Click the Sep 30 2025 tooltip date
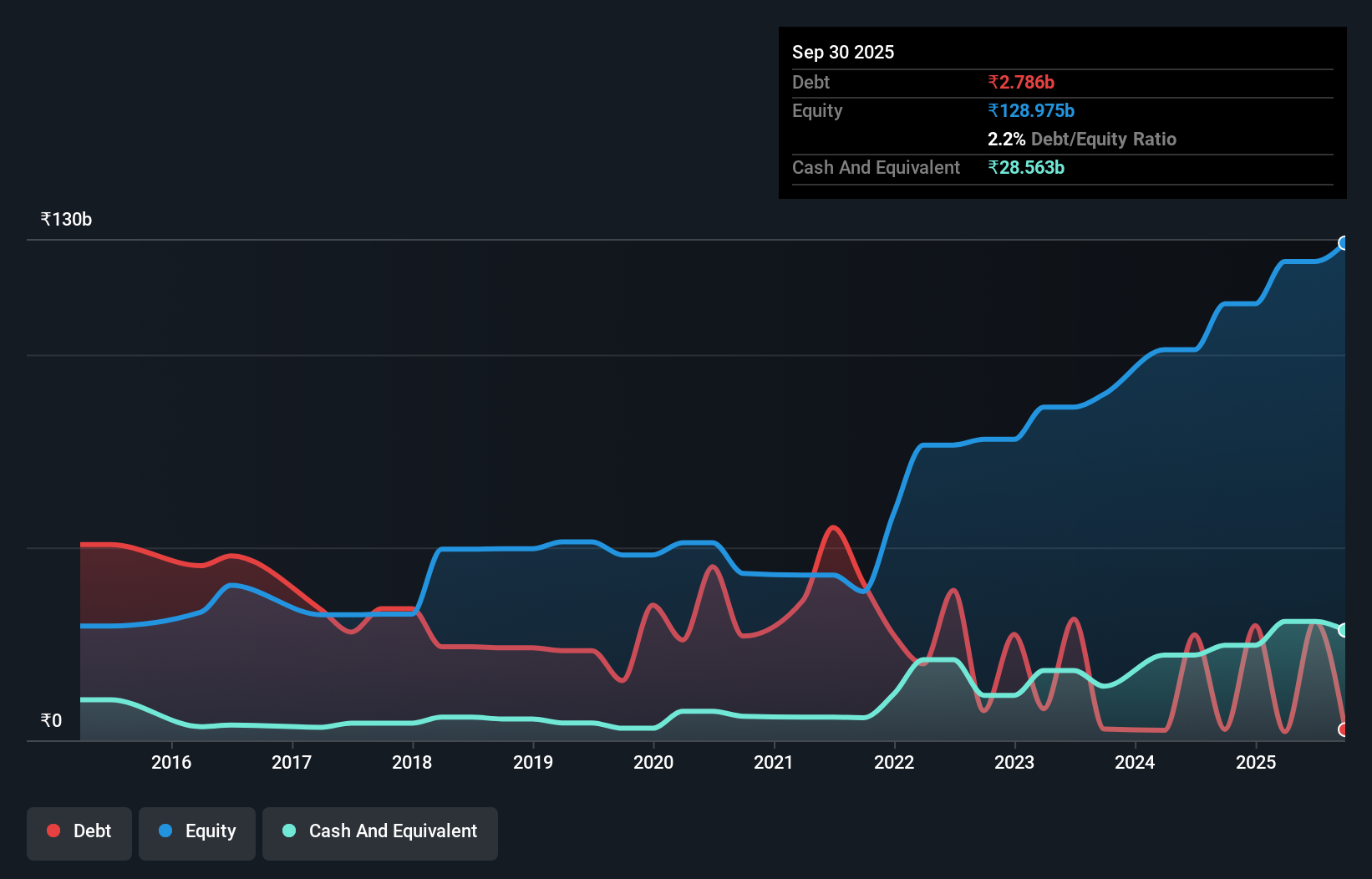Viewport: 1372px width, 879px height. tap(843, 52)
